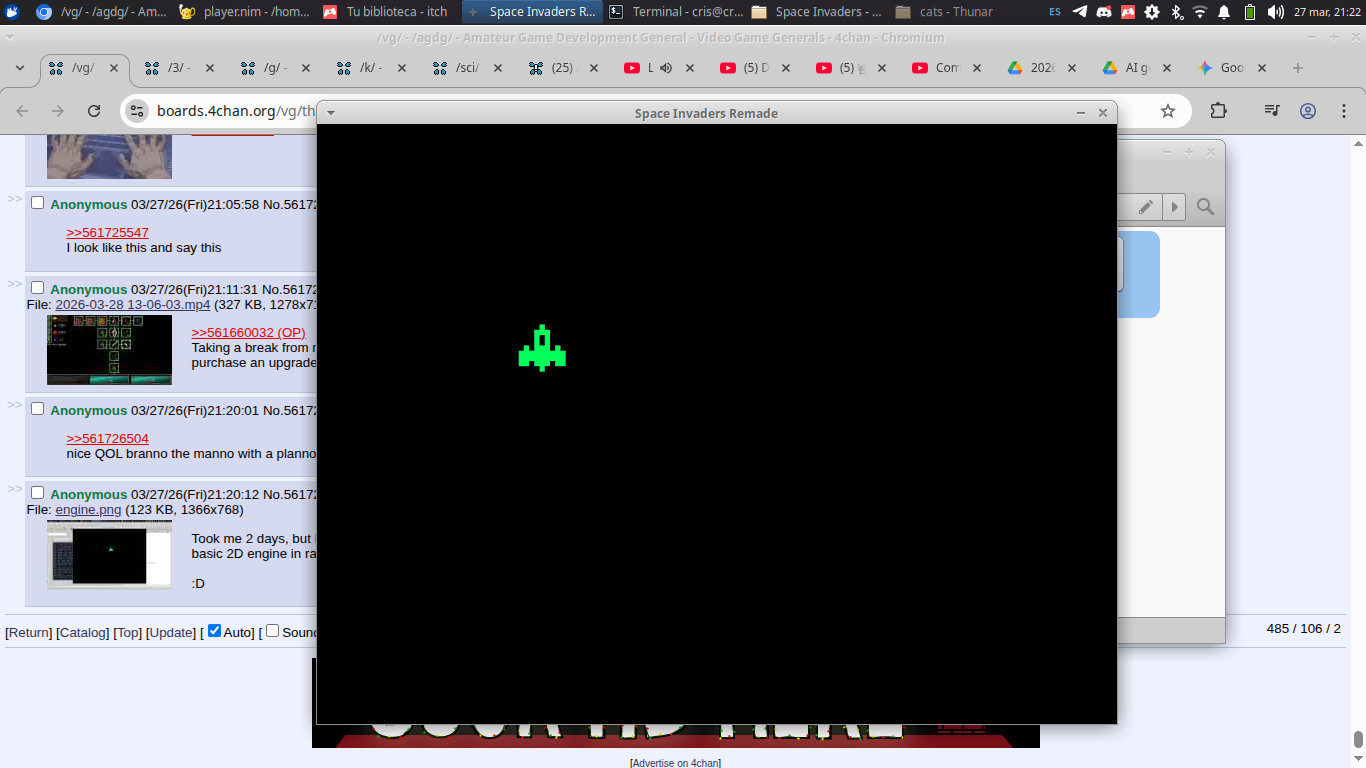This screenshot has width=1366, height=768.
Task: Open the Telegram tray icon
Action: point(1080,12)
